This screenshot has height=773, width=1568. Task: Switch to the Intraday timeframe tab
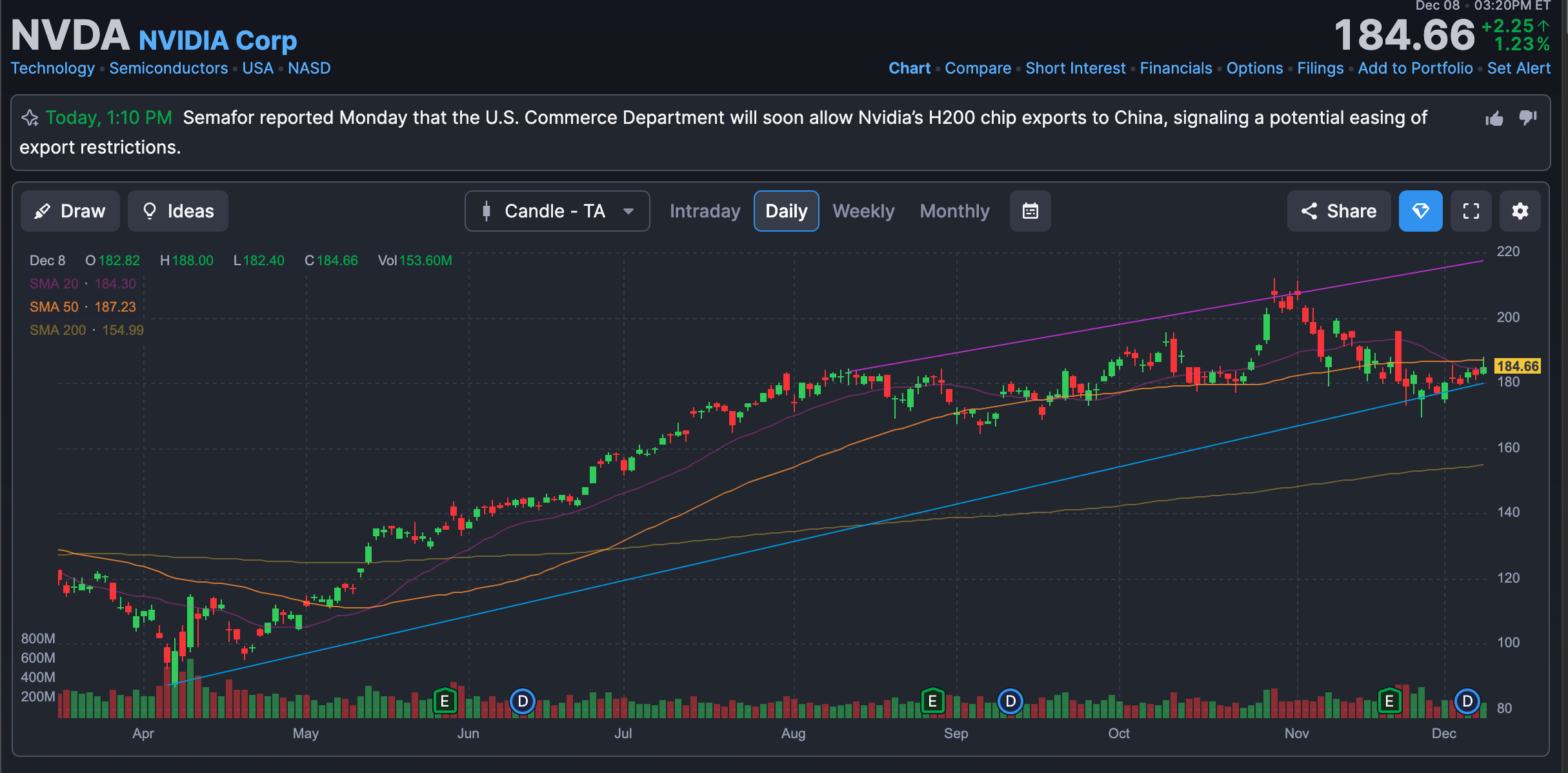pyautogui.click(x=705, y=211)
